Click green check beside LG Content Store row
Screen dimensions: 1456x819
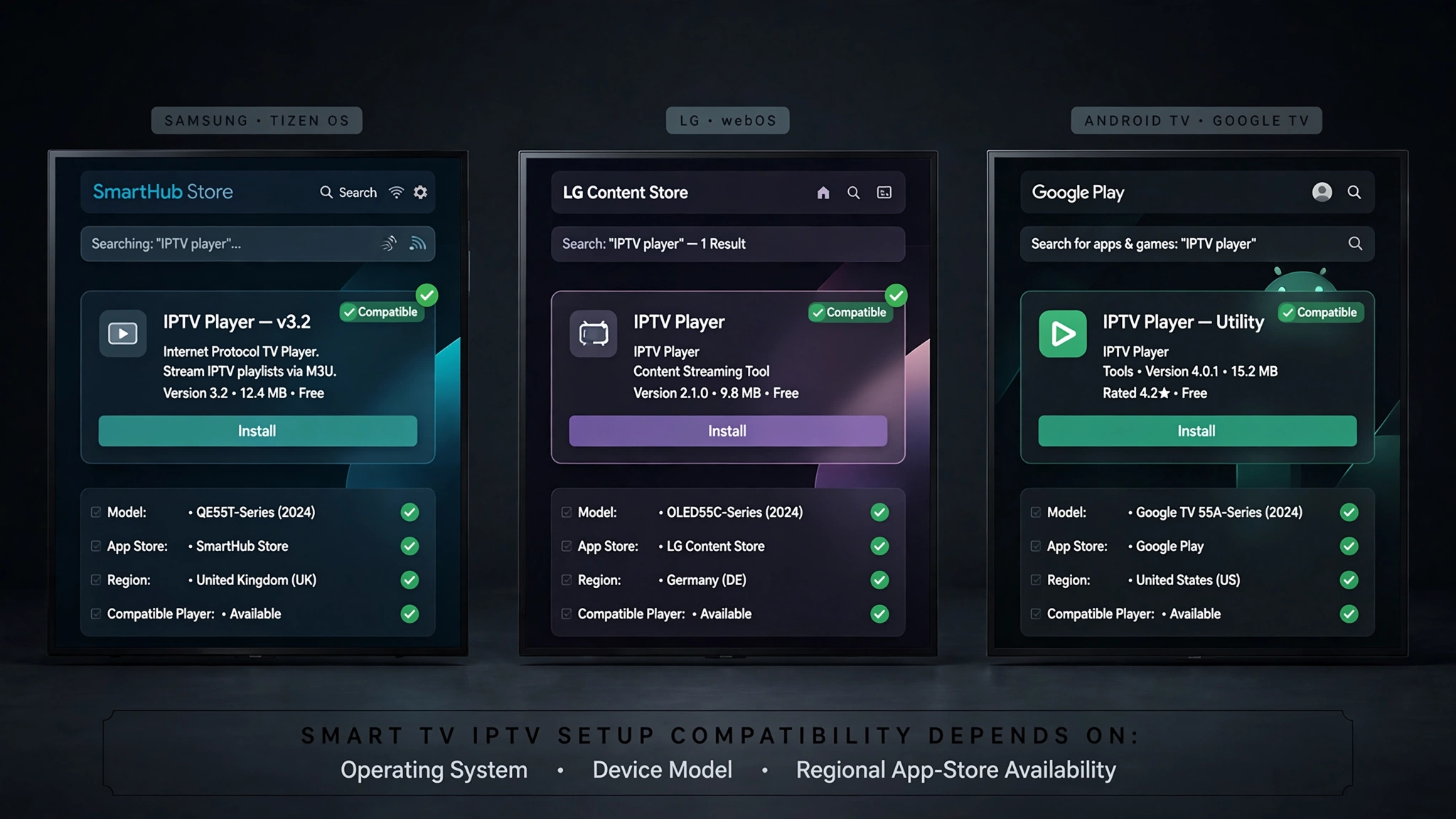[880, 546]
